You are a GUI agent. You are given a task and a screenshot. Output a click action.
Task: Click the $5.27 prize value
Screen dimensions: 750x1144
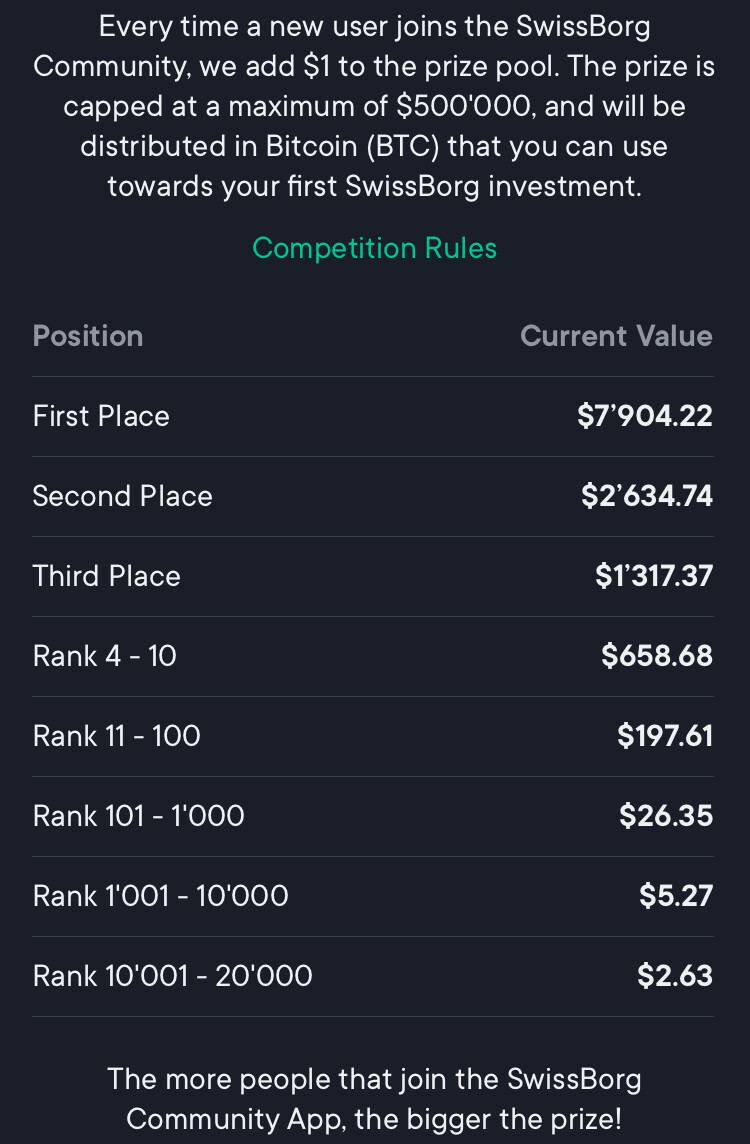(x=676, y=897)
